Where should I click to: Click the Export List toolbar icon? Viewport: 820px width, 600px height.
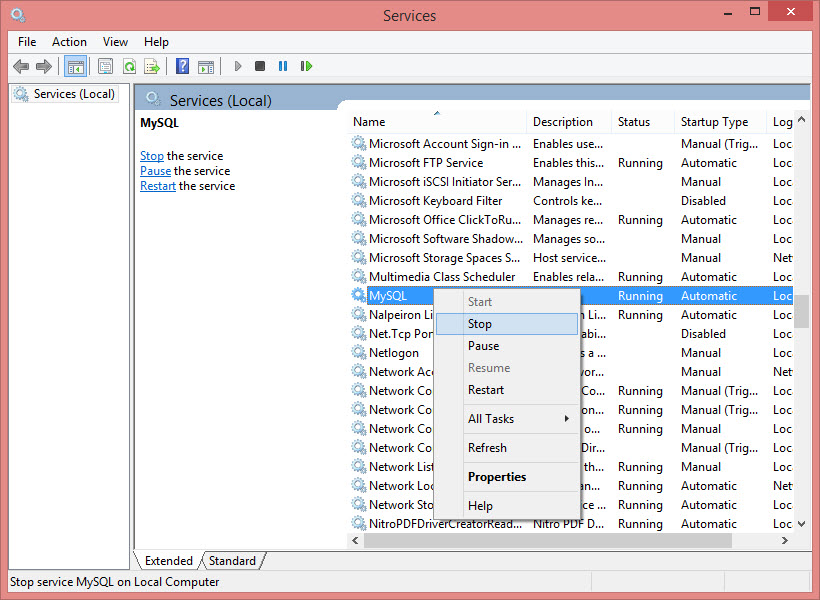click(152, 66)
